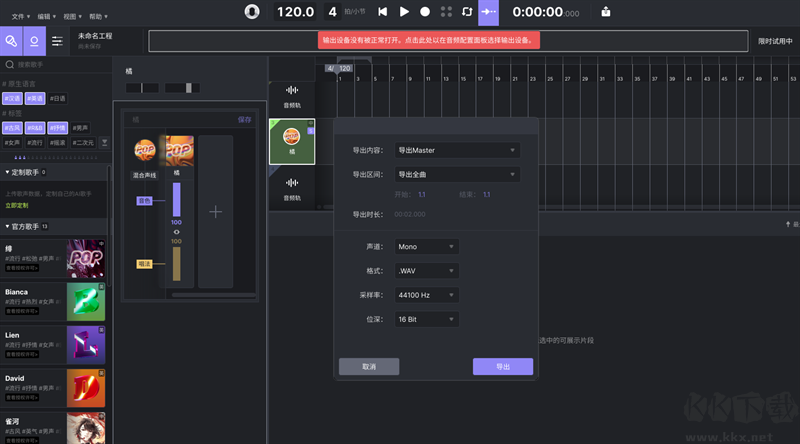Click the round user avatar icon
800x444 pixels.
(x=252, y=11)
